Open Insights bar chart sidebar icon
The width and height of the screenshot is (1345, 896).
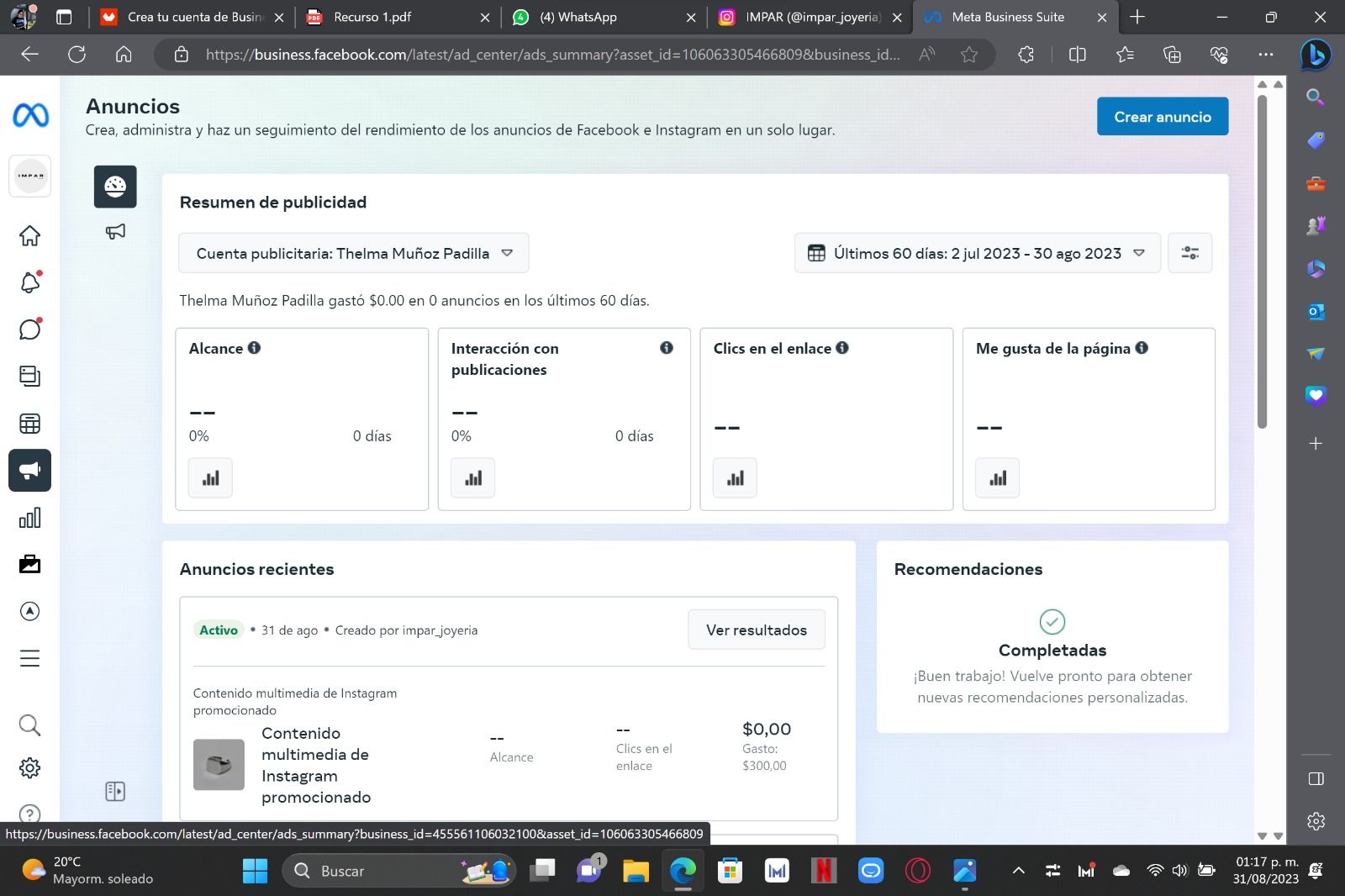[x=29, y=518]
